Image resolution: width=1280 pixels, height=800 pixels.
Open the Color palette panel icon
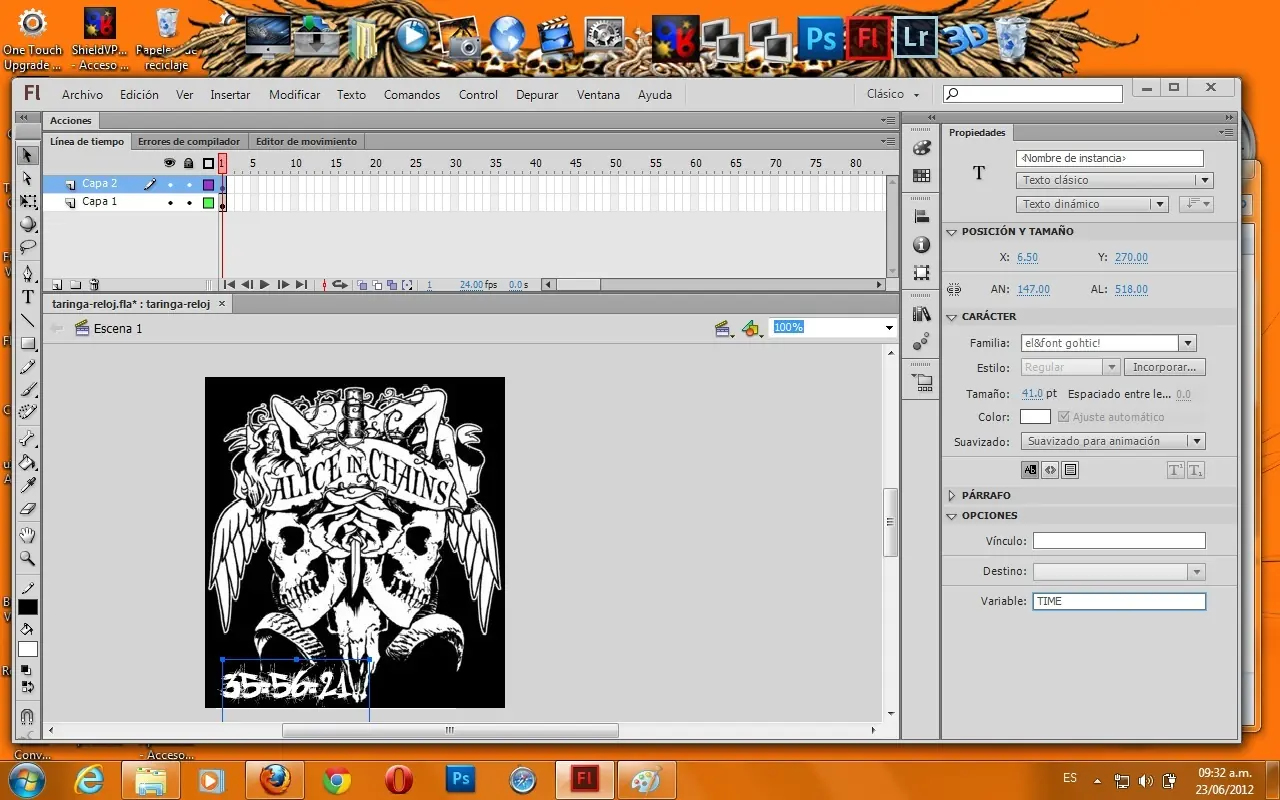[921, 147]
